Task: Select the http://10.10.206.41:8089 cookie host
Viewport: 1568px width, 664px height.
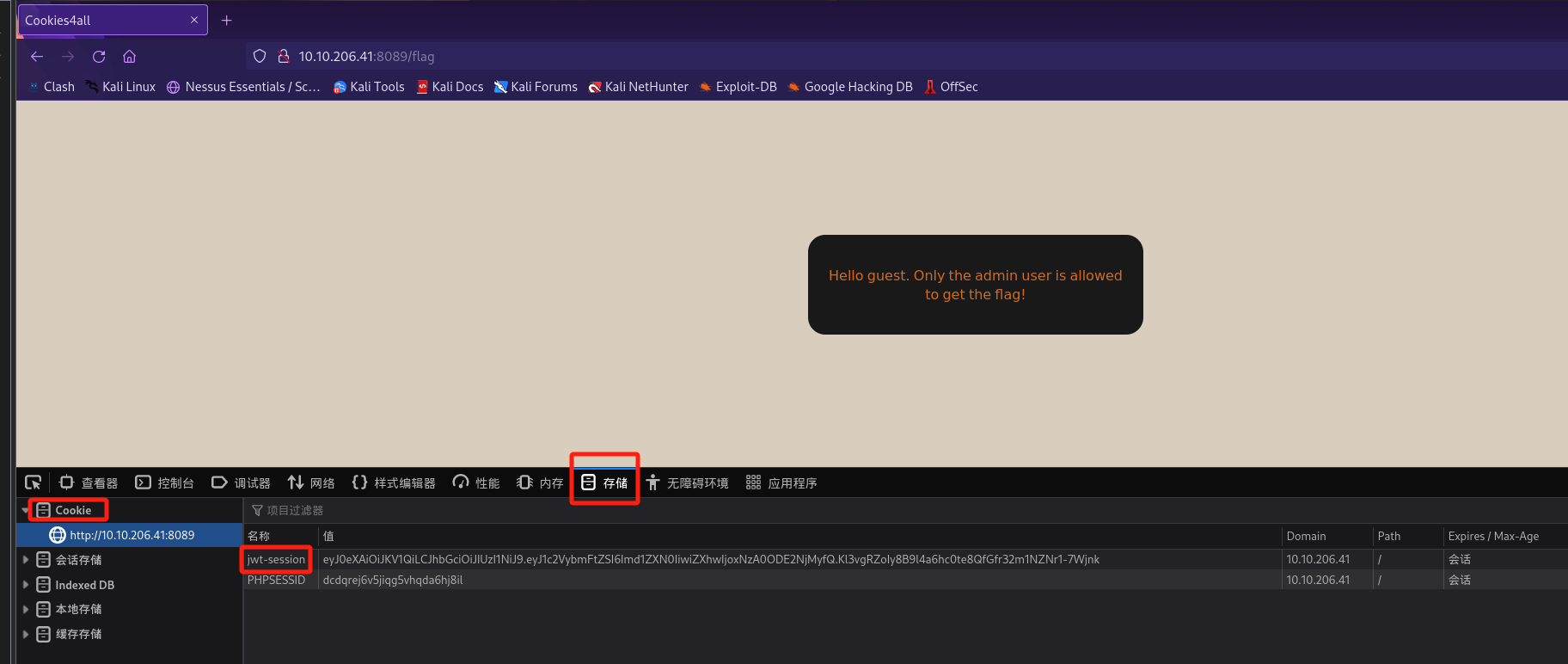Action: coord(132,535)
